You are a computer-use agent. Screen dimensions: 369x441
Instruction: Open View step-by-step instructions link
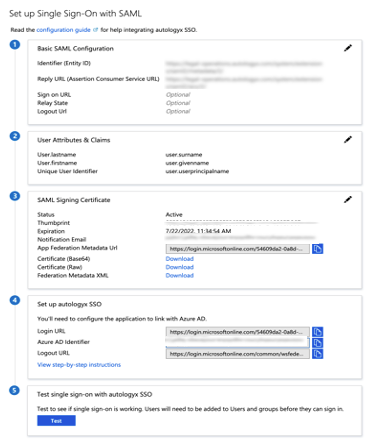click(79, 365)
